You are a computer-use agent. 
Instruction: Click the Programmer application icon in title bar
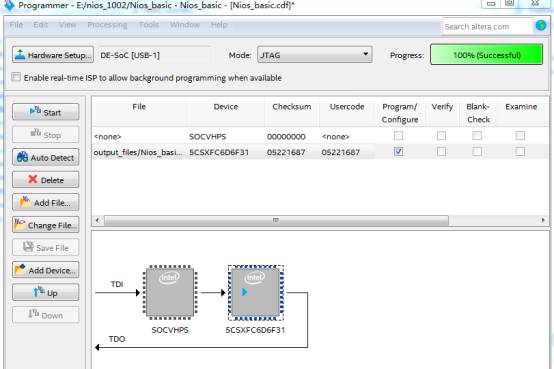9,5
